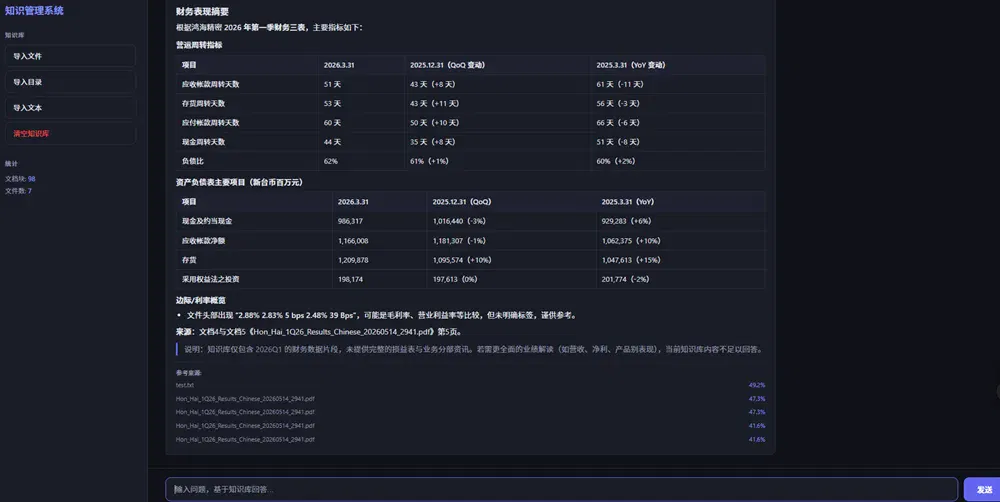The height and width of the screenshot is (502, 1000).
Task: Send the question with 发送 button
Action: pos(983,489)
